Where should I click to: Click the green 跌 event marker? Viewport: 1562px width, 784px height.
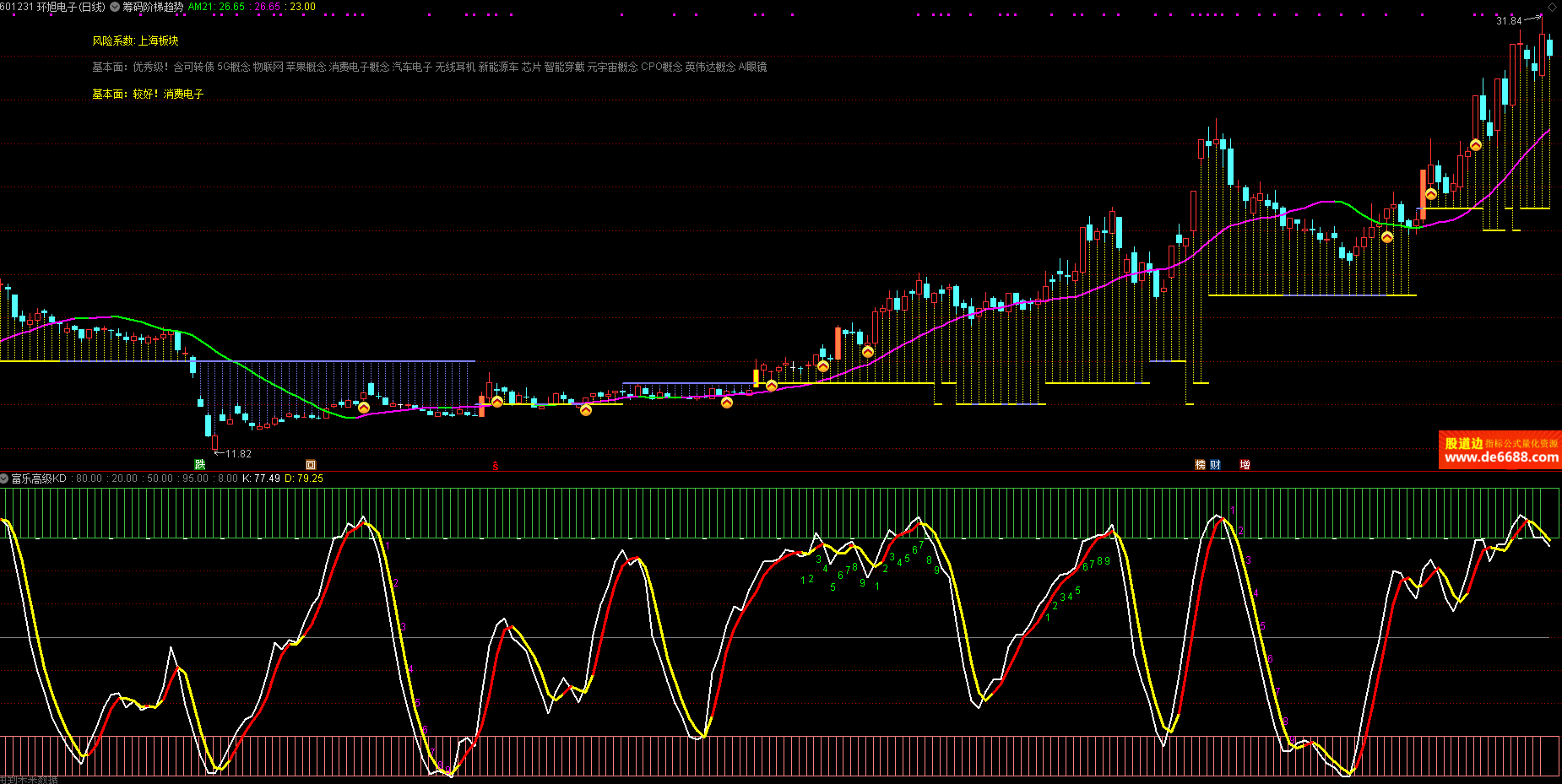click(200, 464)
